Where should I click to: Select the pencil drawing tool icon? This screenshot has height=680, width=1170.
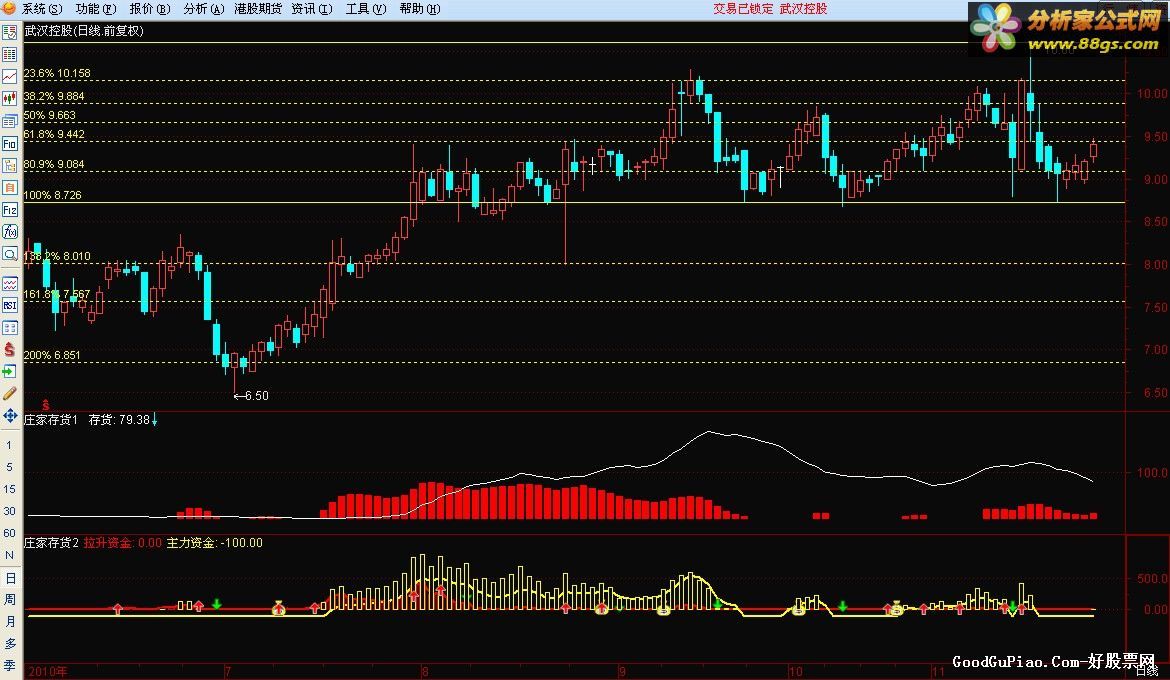point(10,393)
